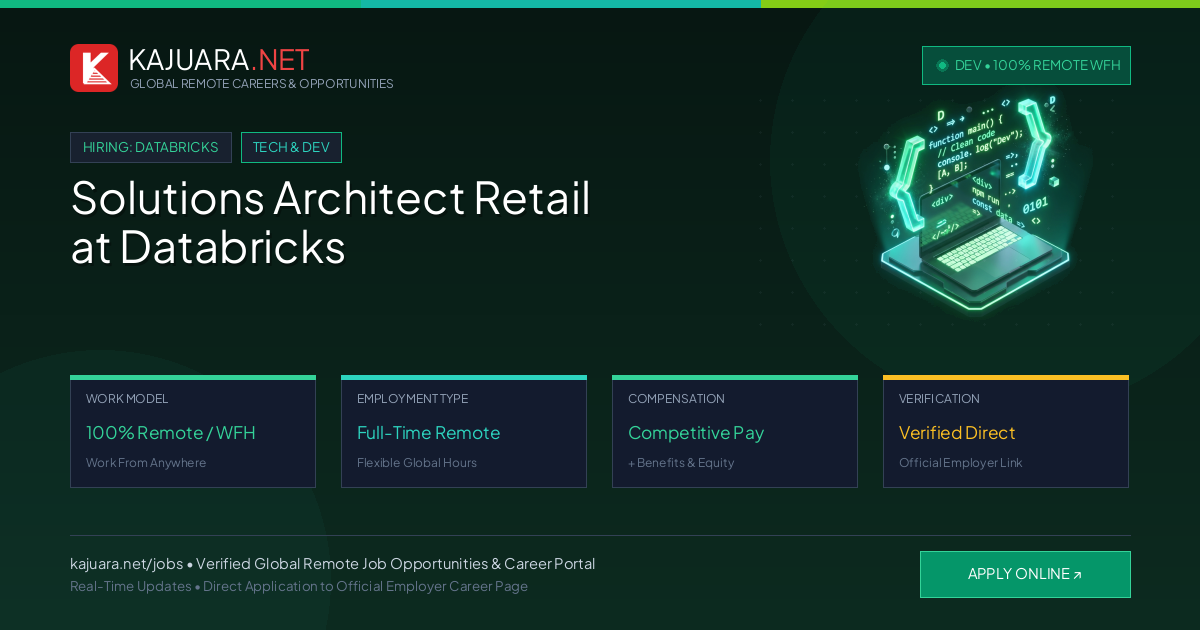Viewport: 1200px width, 630px height.
Task: Click 'GLOBAL REMOTE CAREERS & OPPORTUNITIES' tagline
Action: pyautogui.click(x=262, y=84)
